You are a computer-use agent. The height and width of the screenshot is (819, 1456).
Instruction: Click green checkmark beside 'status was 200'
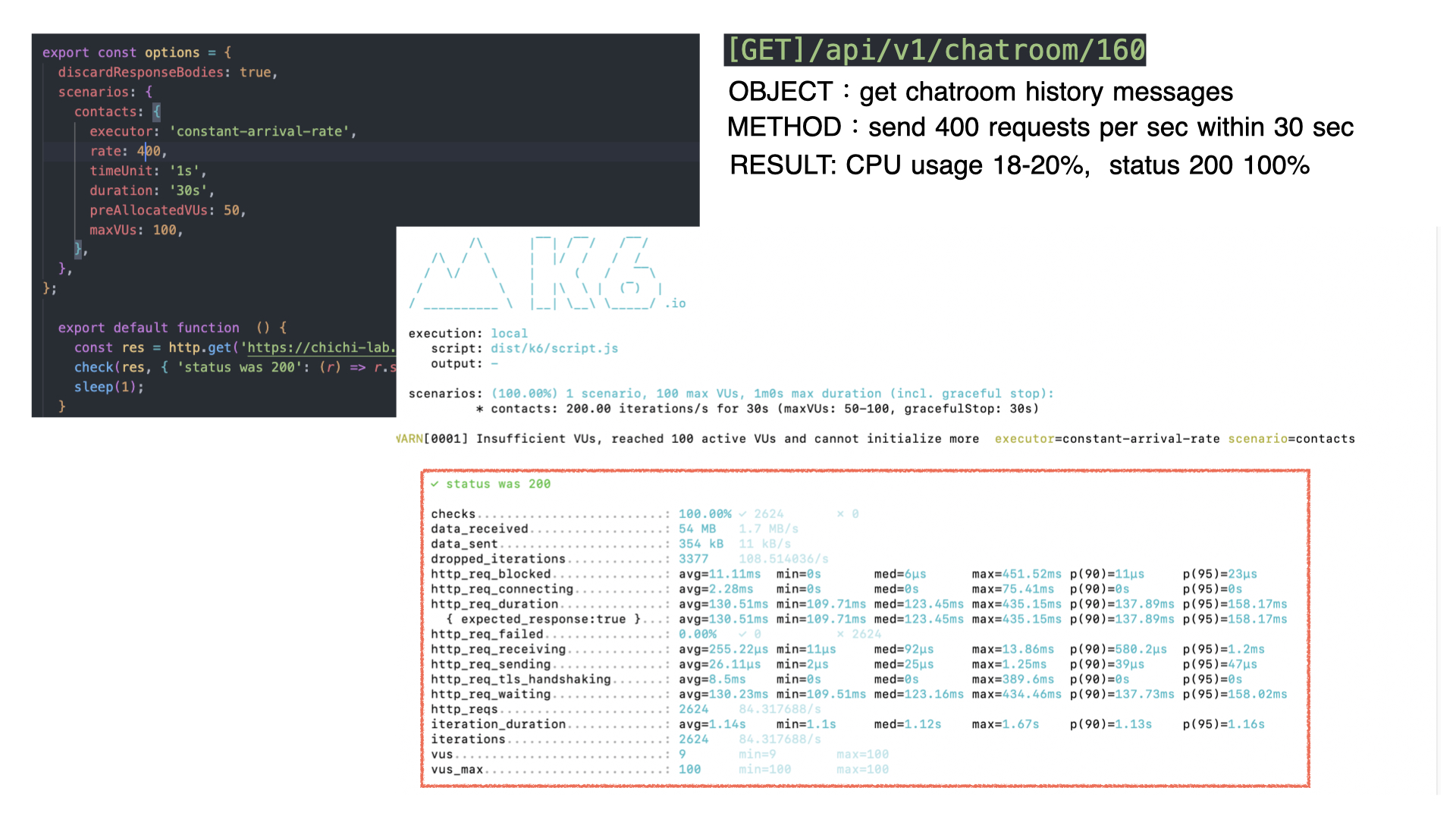click(435, 484)
